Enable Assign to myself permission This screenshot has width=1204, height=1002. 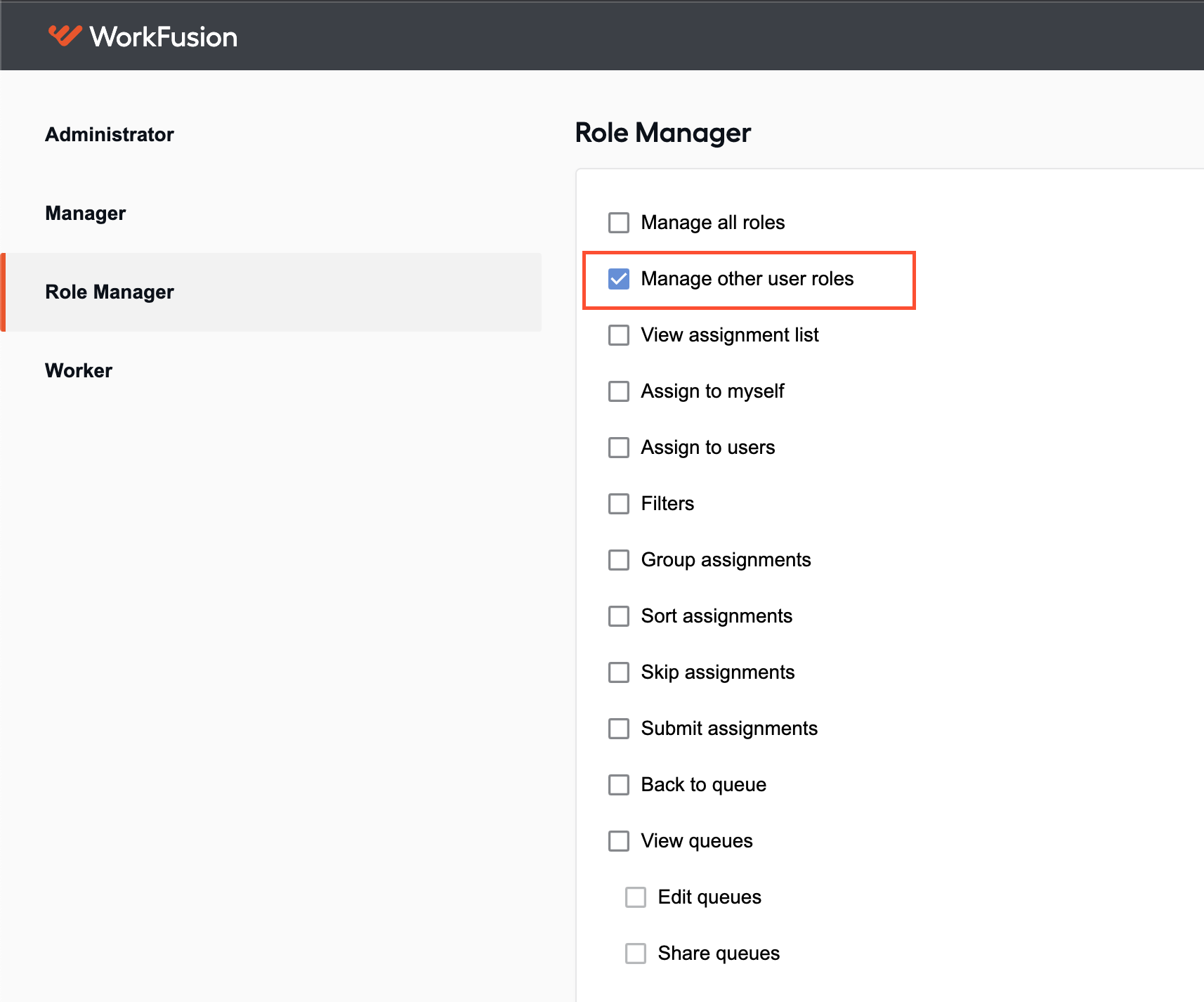619,391
